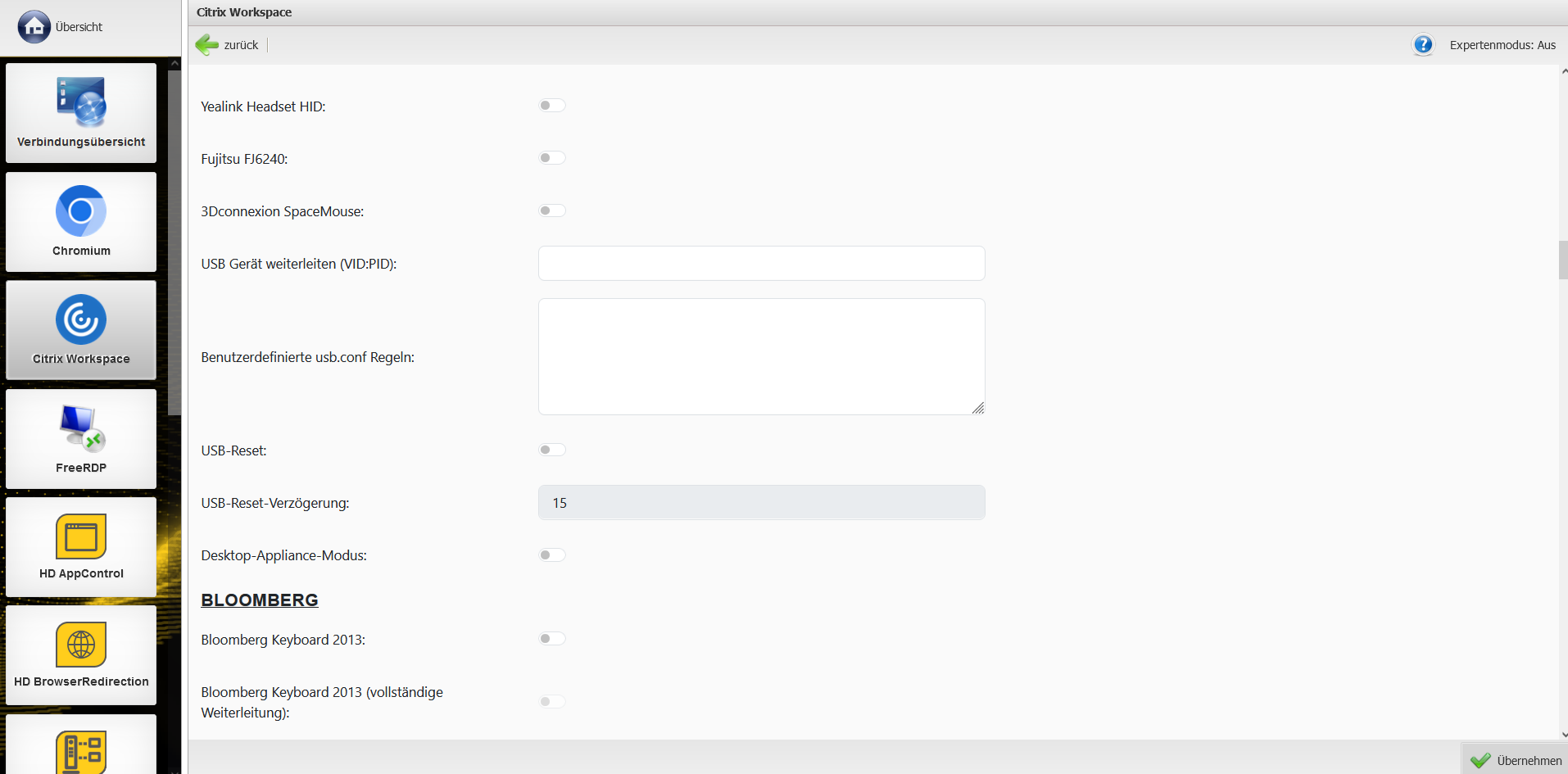The image size is (1568, 774).
Task: Open the partially visible bottom sidebar tile
Action: pyautogui.click(x=81, y=744)
